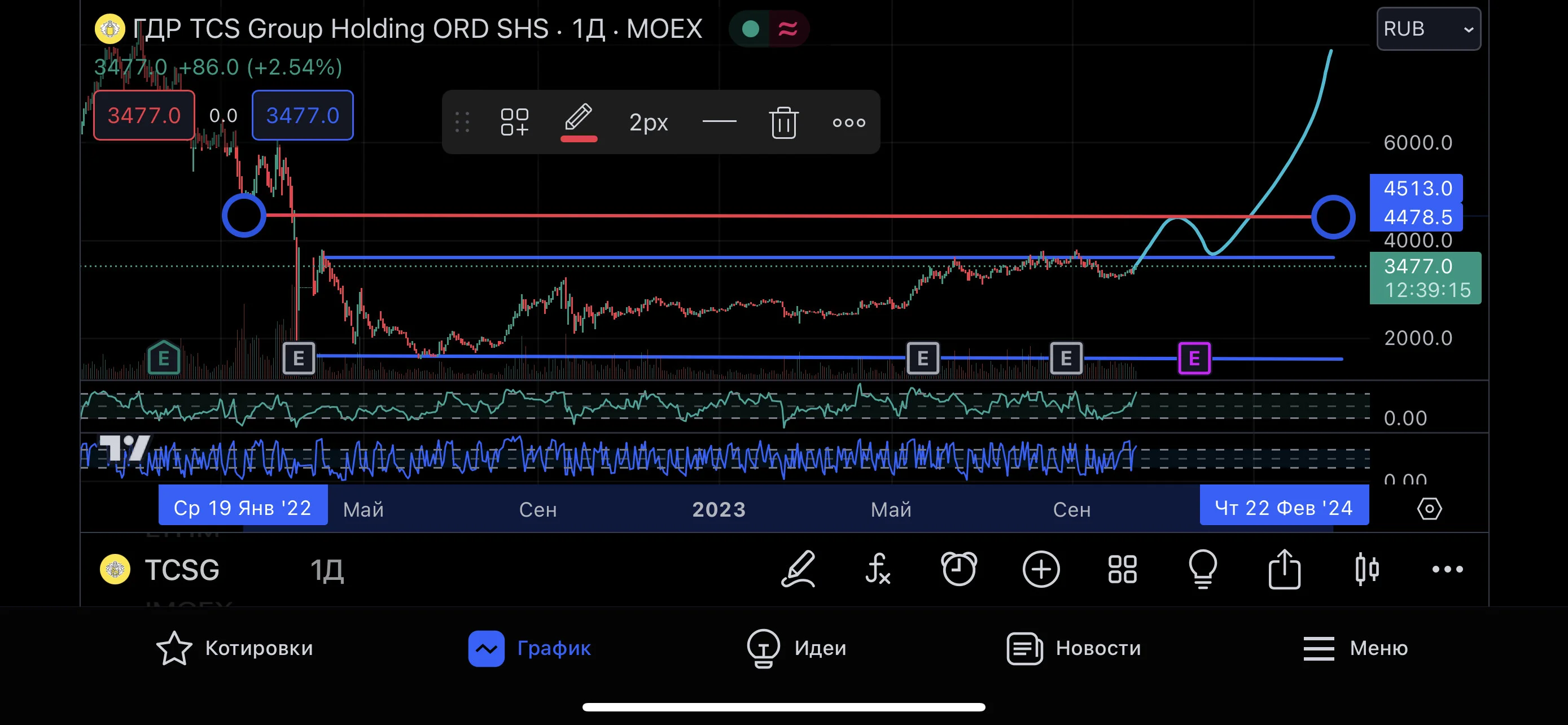Tap the current price 3477.0 countdown label
Image resolution: width=1568 pixels, height=725 pixels.
(x=1426, y=278)
